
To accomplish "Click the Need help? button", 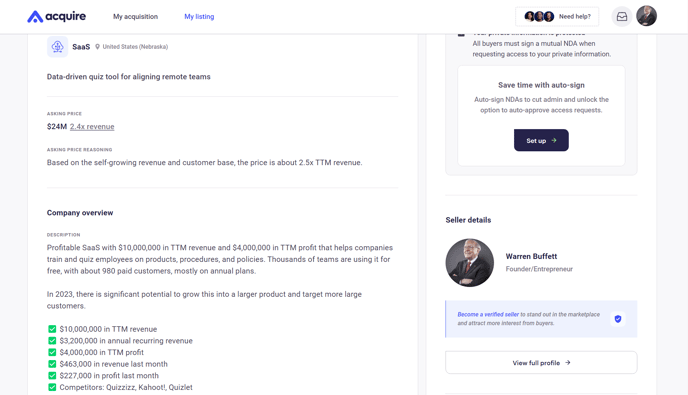I will [557, 17].
